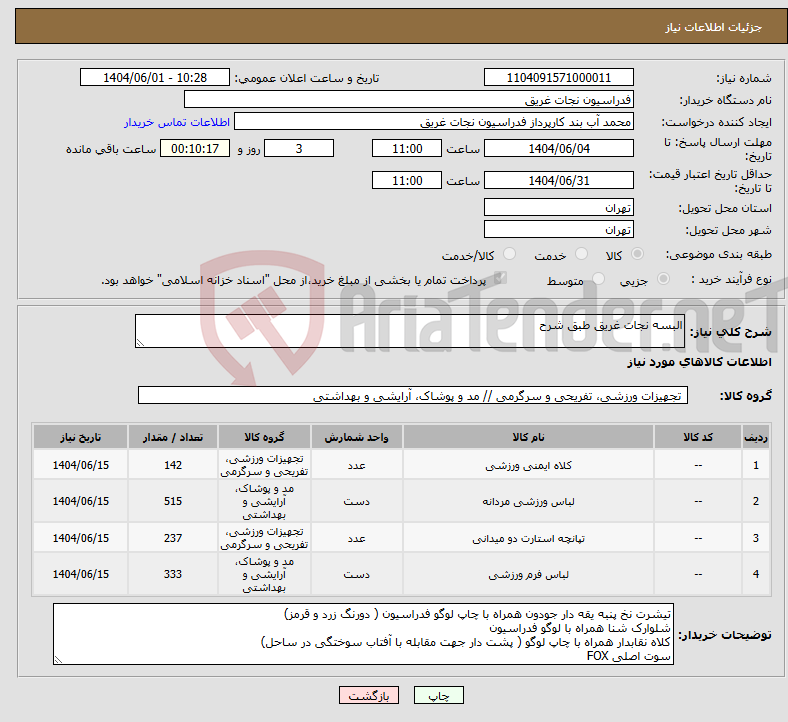Toggle the Islamic treasury payment checkbox

(x=500, y=278)
